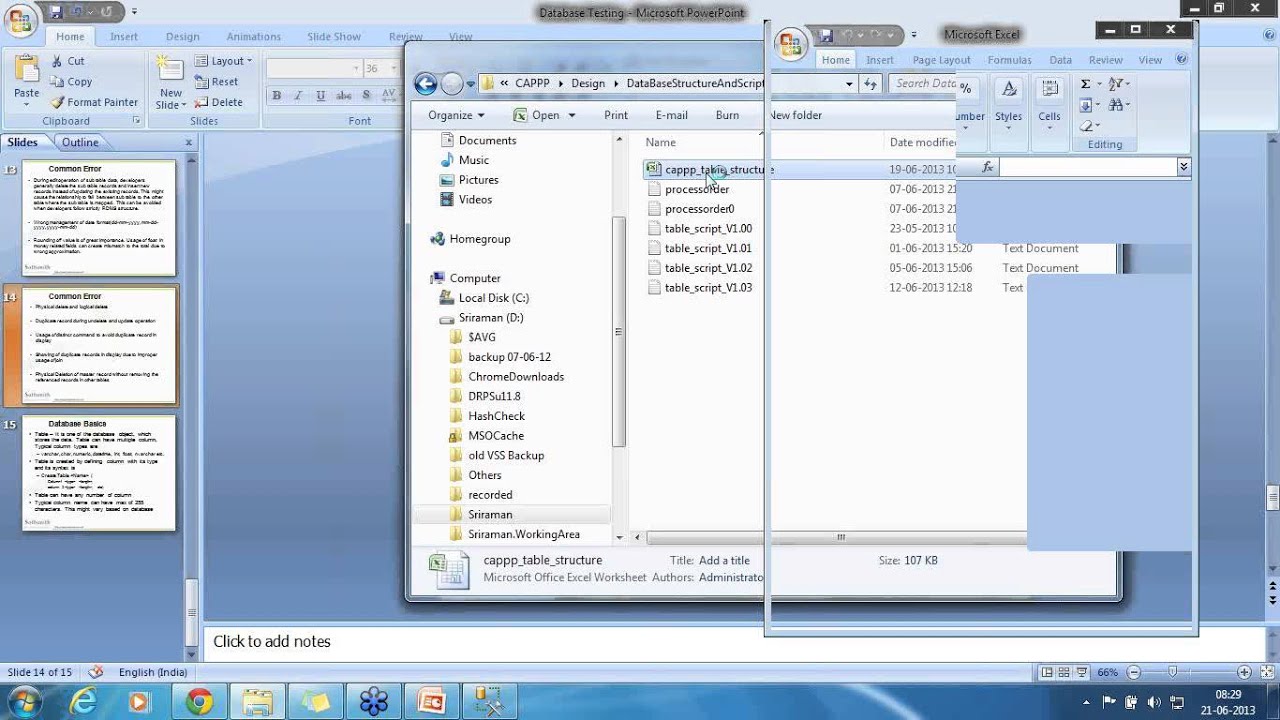Open the dropdown arrow next to Open

(572, 115)
